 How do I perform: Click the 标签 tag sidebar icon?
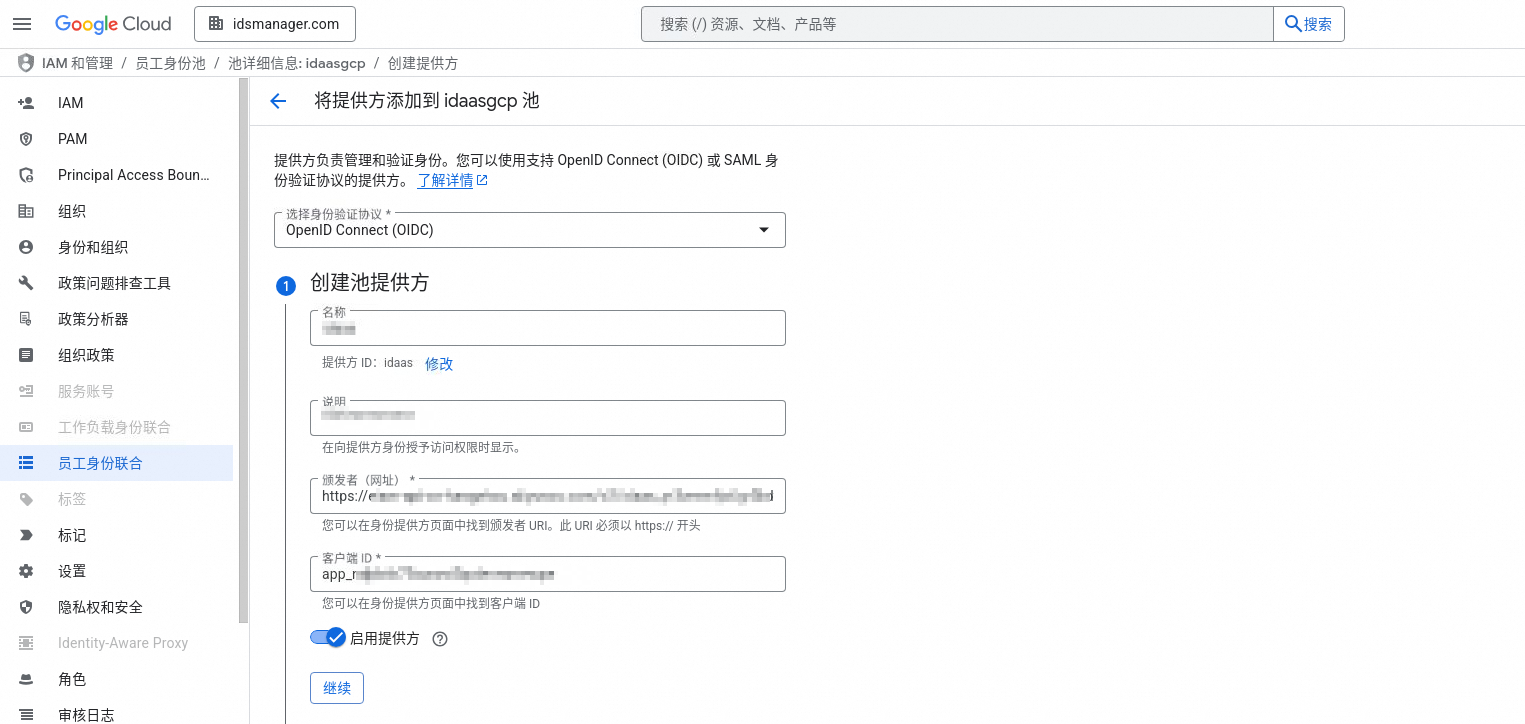(27, 499)
